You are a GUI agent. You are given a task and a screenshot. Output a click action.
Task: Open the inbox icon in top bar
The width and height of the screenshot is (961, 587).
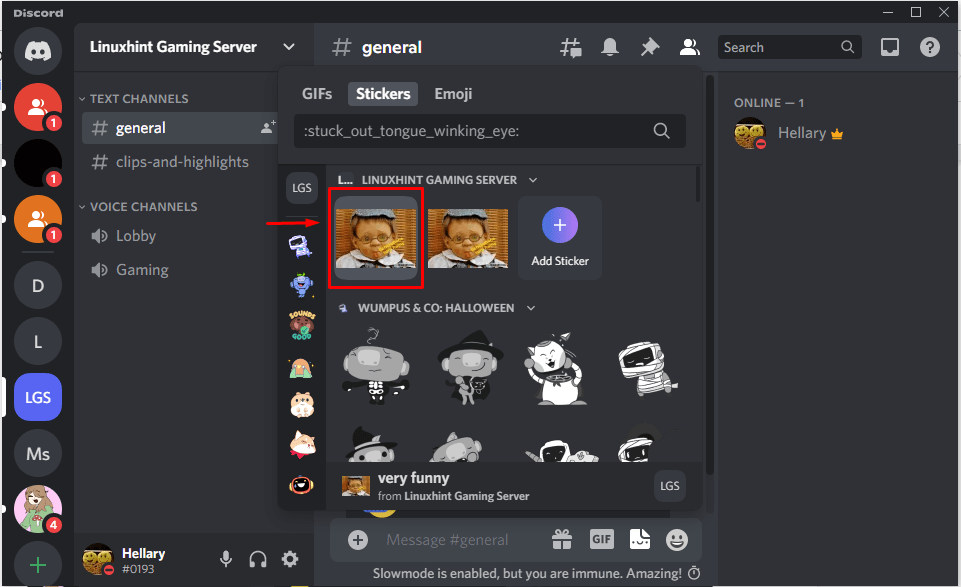coord(889,46)
